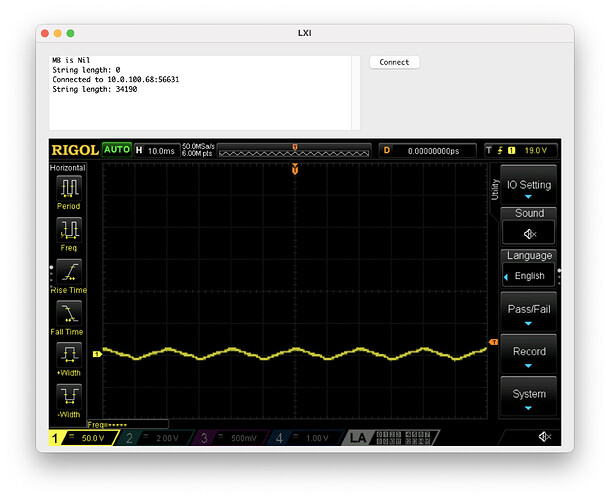
Task: Click the trigger level 19.0 V readout
Action: [536, 151]
